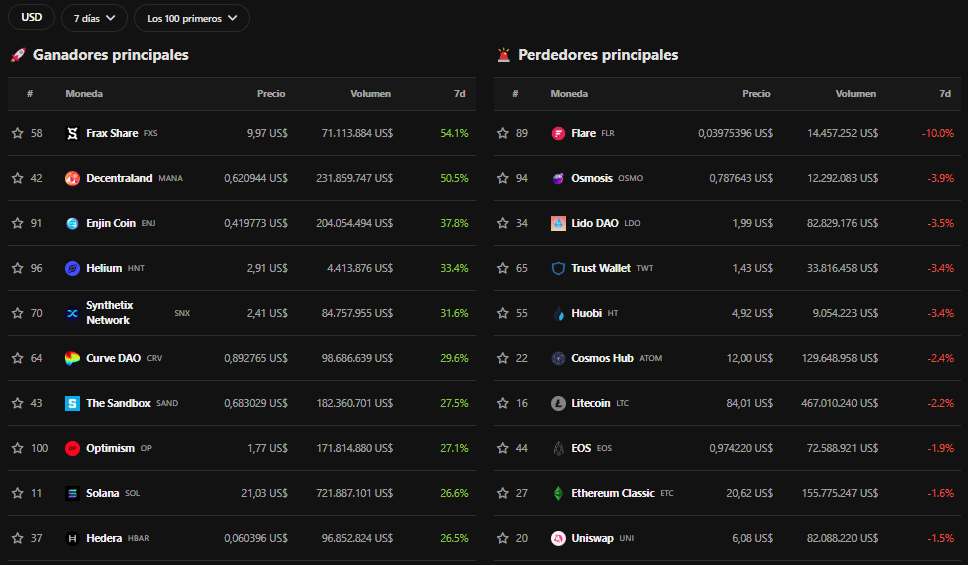Star the Cosmos Hub row
Image resolution: width=968 pixels, height=565 pixels.
pos(503,358)
